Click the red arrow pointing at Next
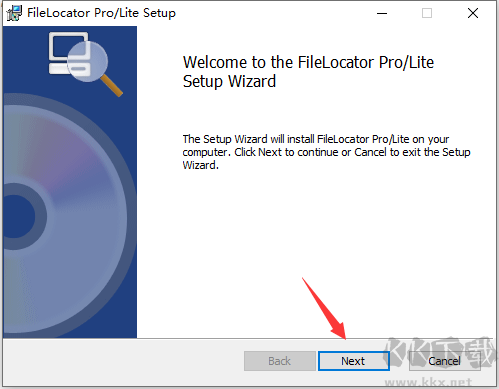This screenshot has width=499, height=389. pos(324,308)
